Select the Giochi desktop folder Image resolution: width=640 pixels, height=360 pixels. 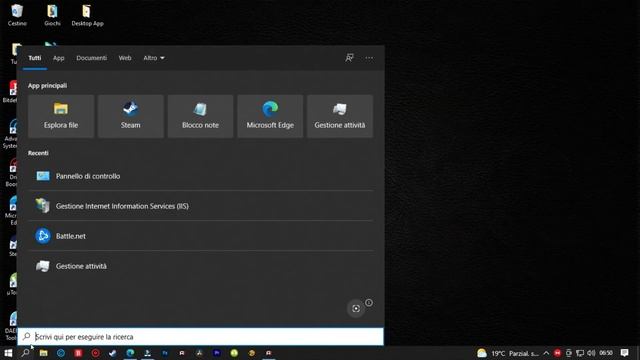tap(52, 15)
